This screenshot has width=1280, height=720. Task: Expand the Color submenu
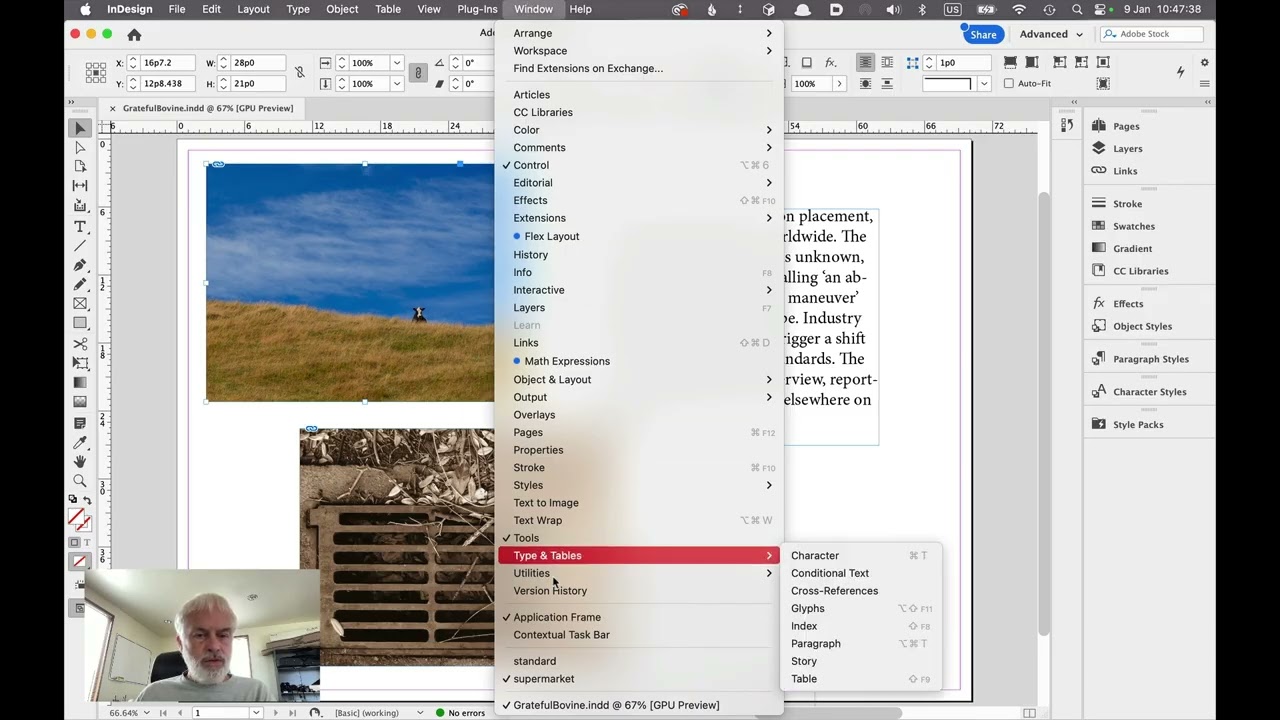[x=640, y=130]
